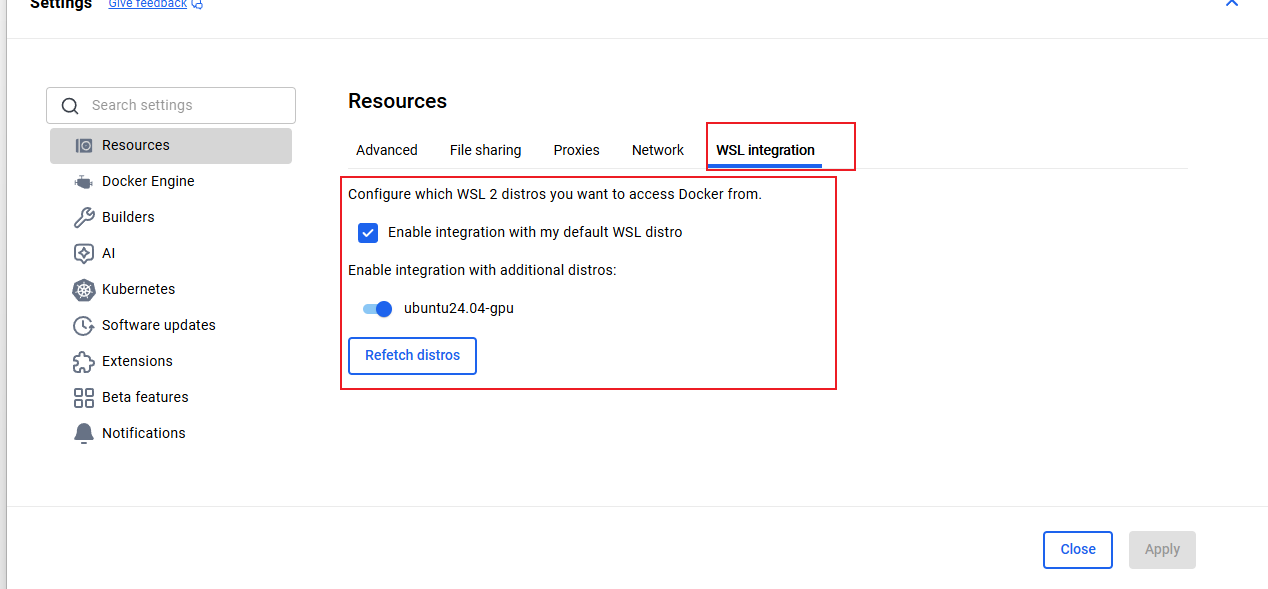Open Kubernetes settings via its wheel icon
Image resolution: width=1268 pixels, height=589 pixels.
[x=84, y=289]
